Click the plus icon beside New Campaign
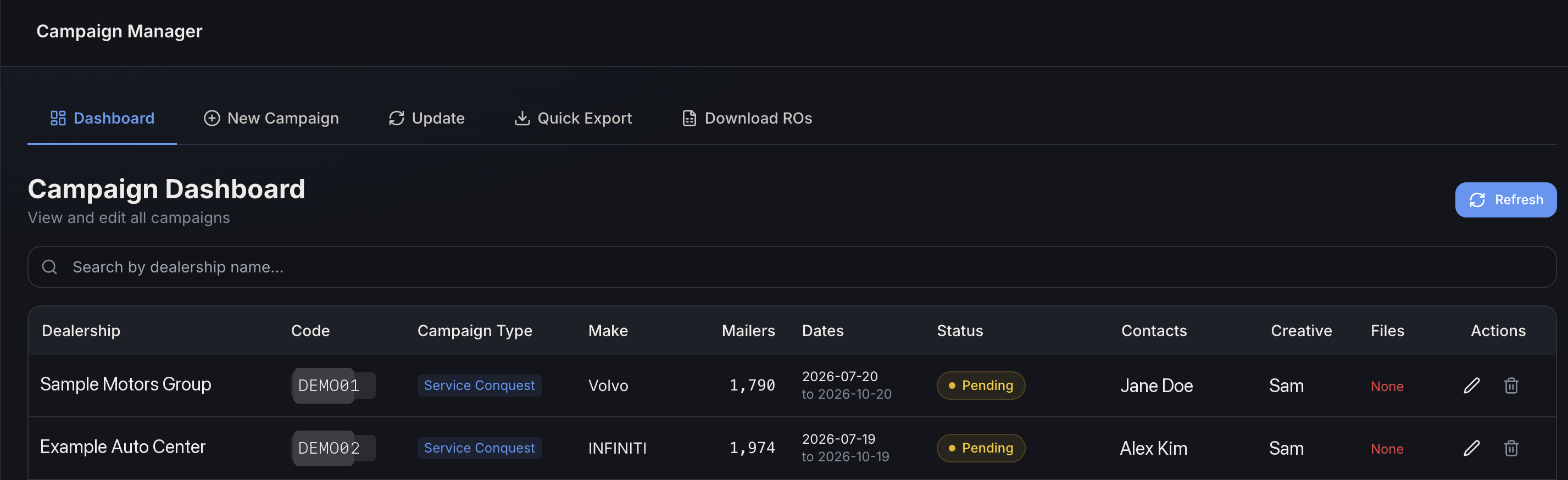 [x=211, y=118]
